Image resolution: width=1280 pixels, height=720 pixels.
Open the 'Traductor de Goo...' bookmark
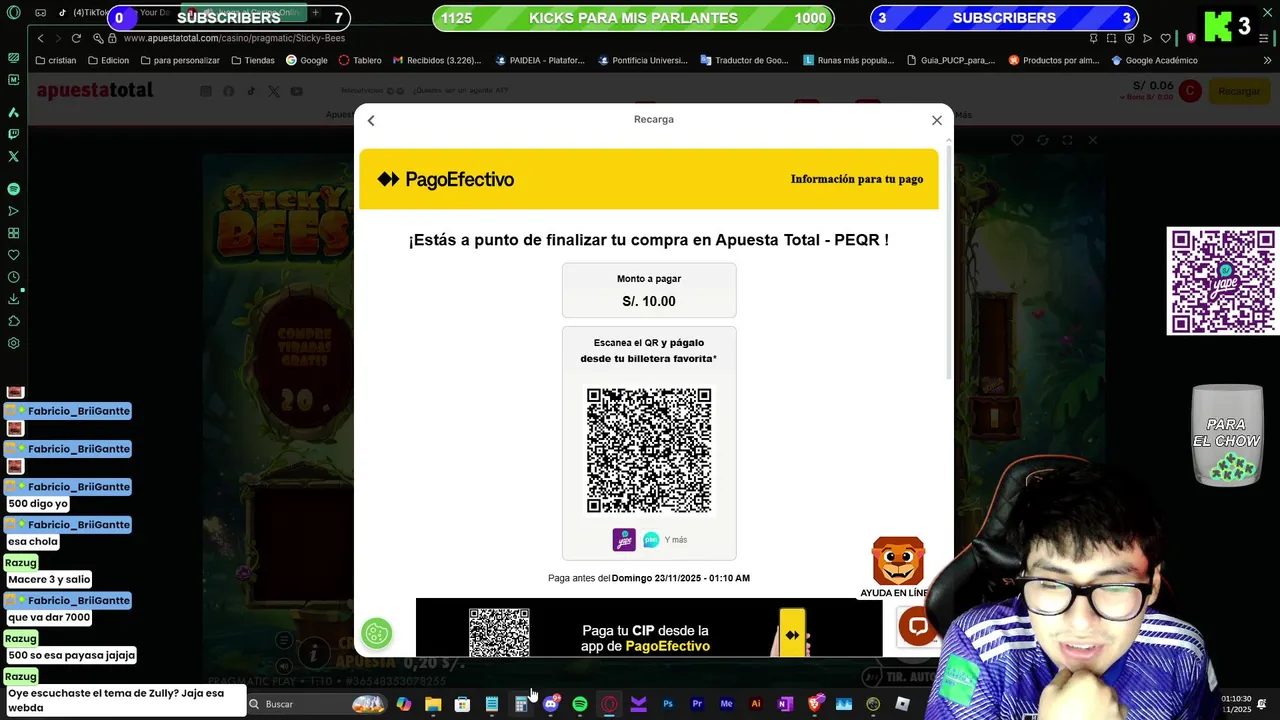coord(745,60)
